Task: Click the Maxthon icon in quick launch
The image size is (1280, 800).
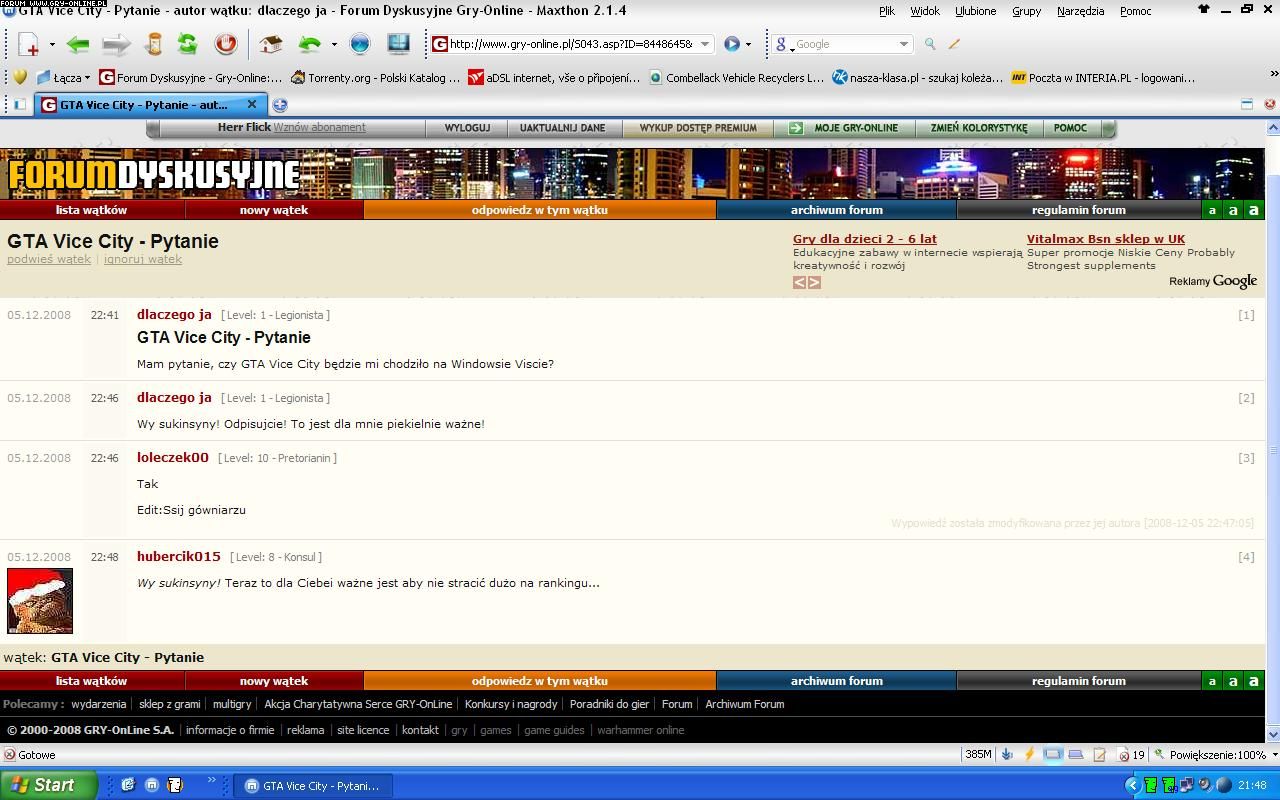Action: pos(151,785)
